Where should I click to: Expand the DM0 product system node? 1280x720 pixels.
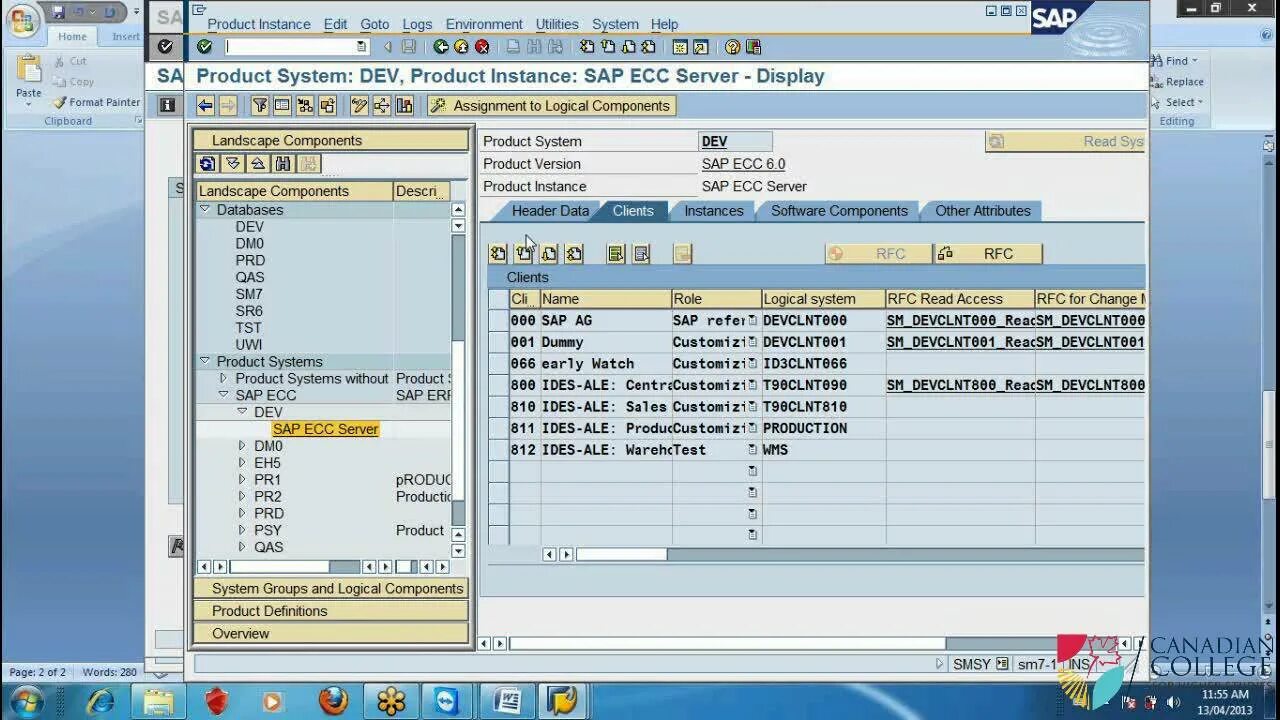point(242,446)
